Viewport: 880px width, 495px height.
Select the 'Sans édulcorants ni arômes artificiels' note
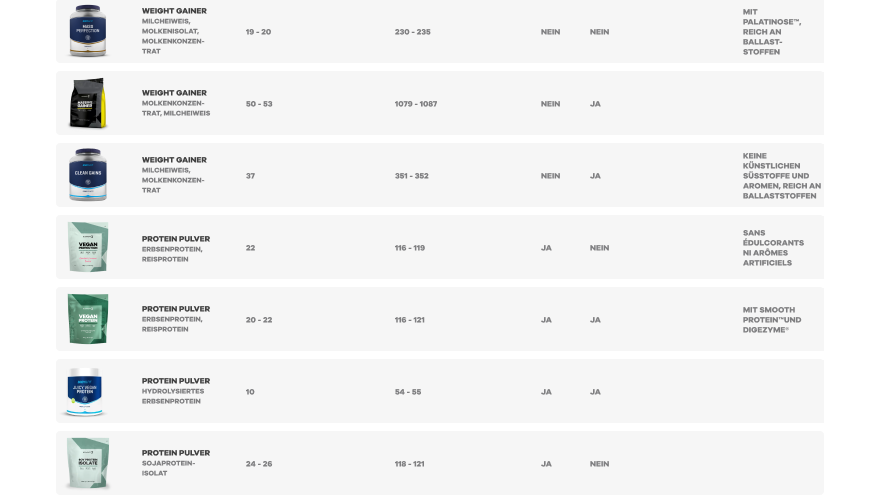coord(773,248)
